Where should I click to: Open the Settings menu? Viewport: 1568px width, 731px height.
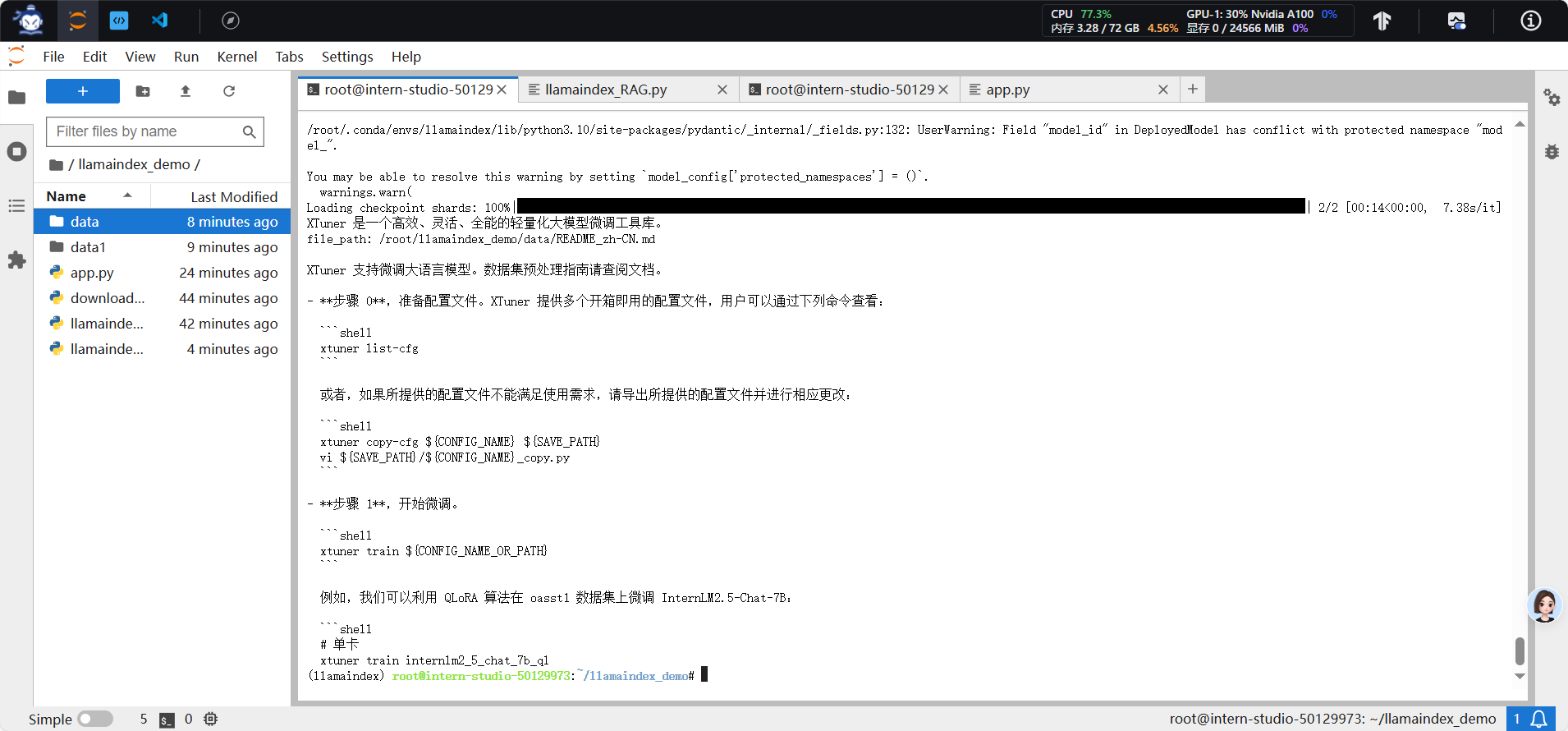point(347,57)
